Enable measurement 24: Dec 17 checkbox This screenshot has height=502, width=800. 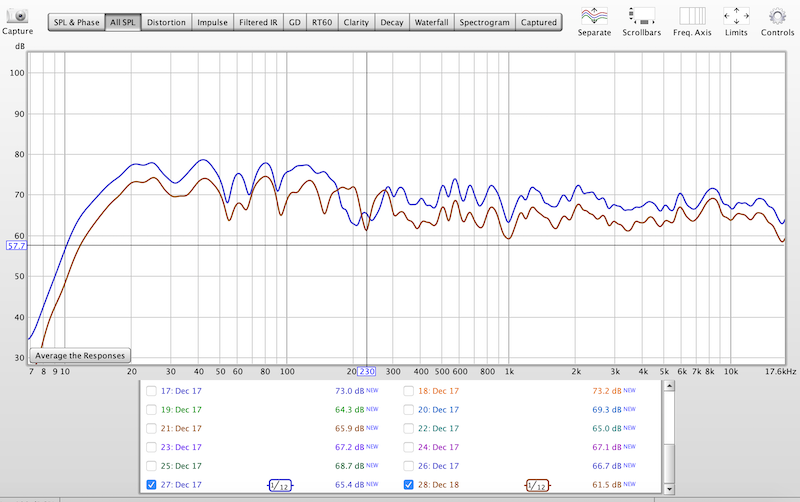408,447
